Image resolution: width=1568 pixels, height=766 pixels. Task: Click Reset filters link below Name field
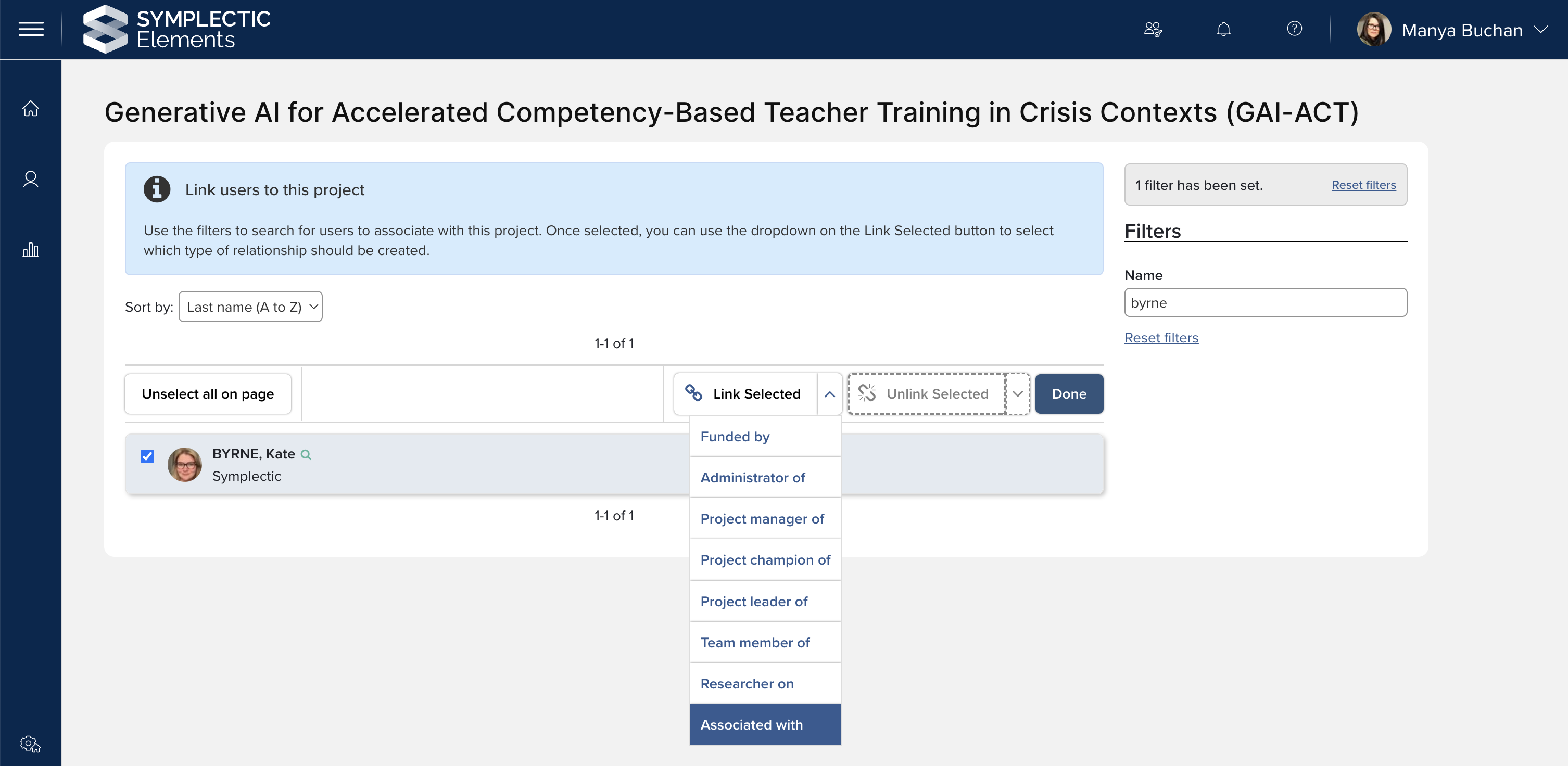[x=1161, y=338]
